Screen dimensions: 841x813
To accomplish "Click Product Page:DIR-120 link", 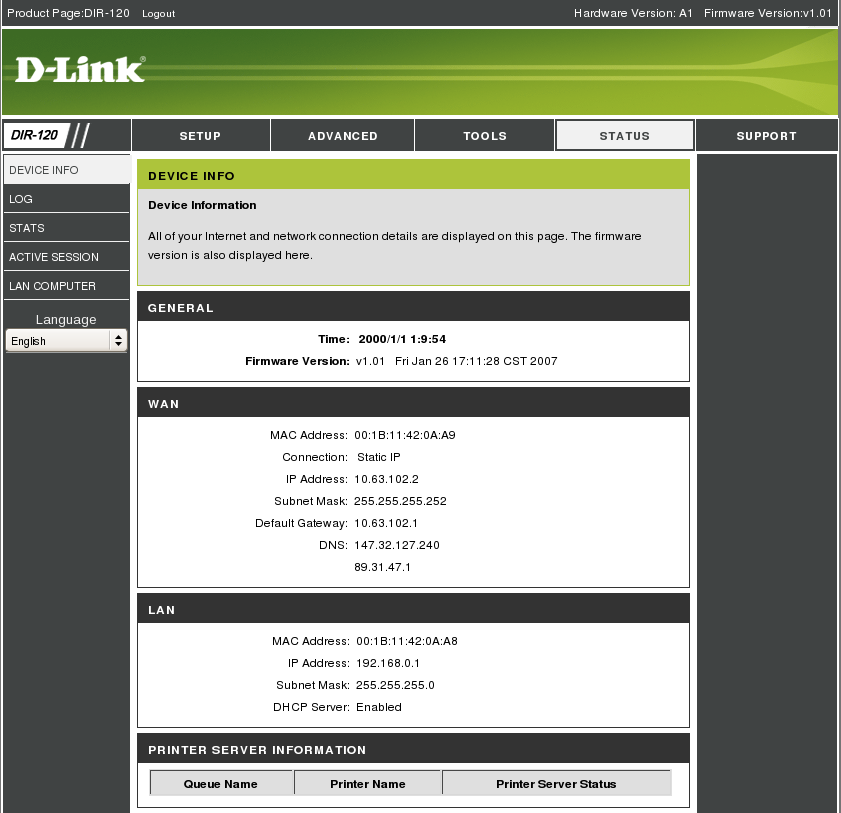I will [x=68, y=13].
